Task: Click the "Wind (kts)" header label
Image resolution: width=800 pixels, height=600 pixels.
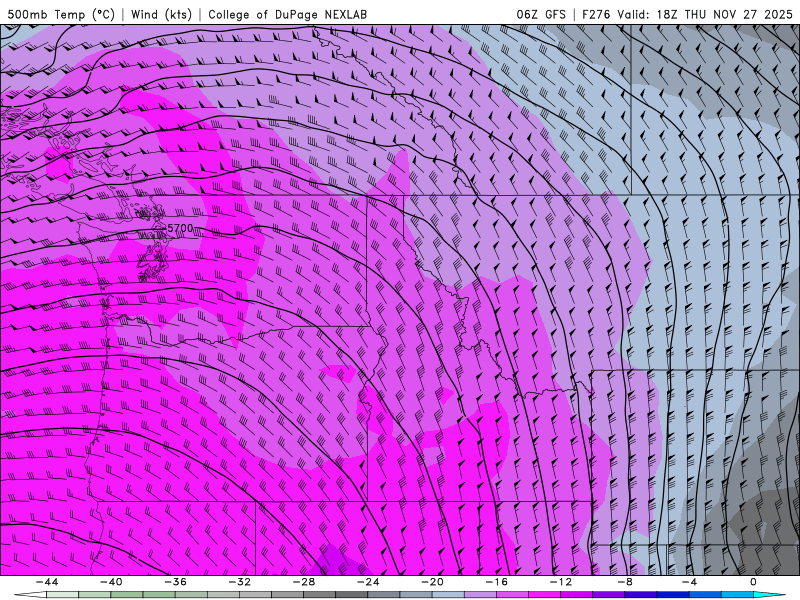Action: (x=161, y=14)
